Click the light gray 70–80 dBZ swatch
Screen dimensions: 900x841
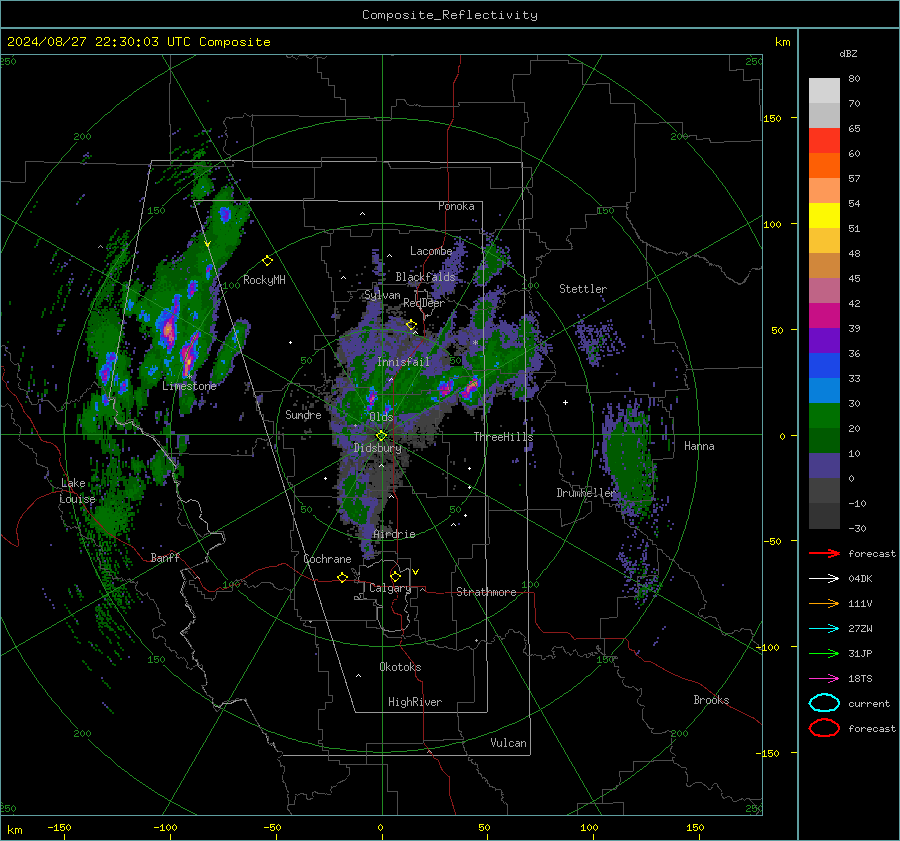pos(824,91)
